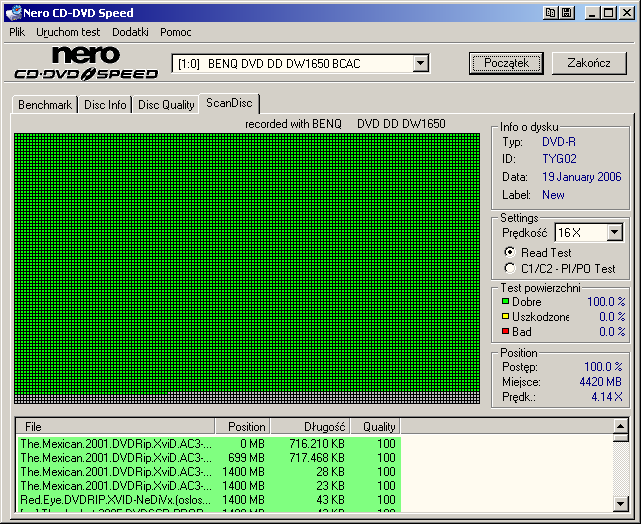The width and height of the screenshot is (641, 524).
Task: Open the drive selection dropdown arrow
Action: (x=420, y=63)
